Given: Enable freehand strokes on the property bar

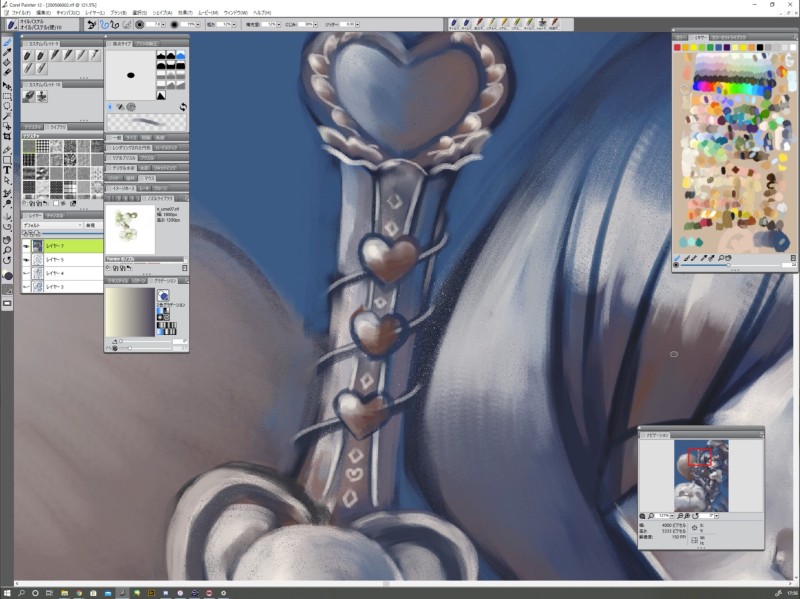Looking at the screenshot, I should (104, 24).
